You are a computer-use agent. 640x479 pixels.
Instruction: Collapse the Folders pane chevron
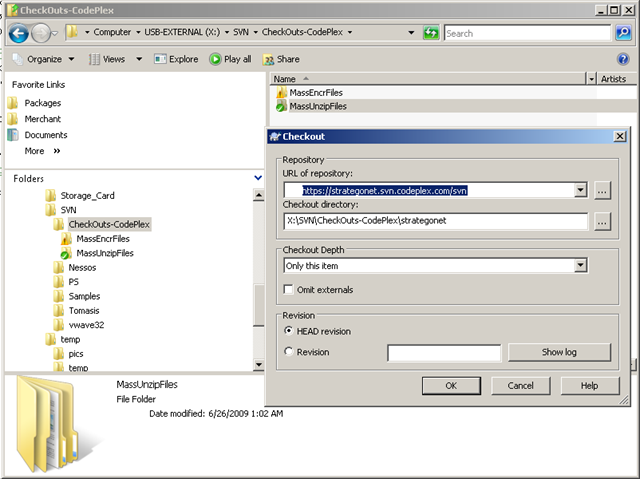pos(258,178)
